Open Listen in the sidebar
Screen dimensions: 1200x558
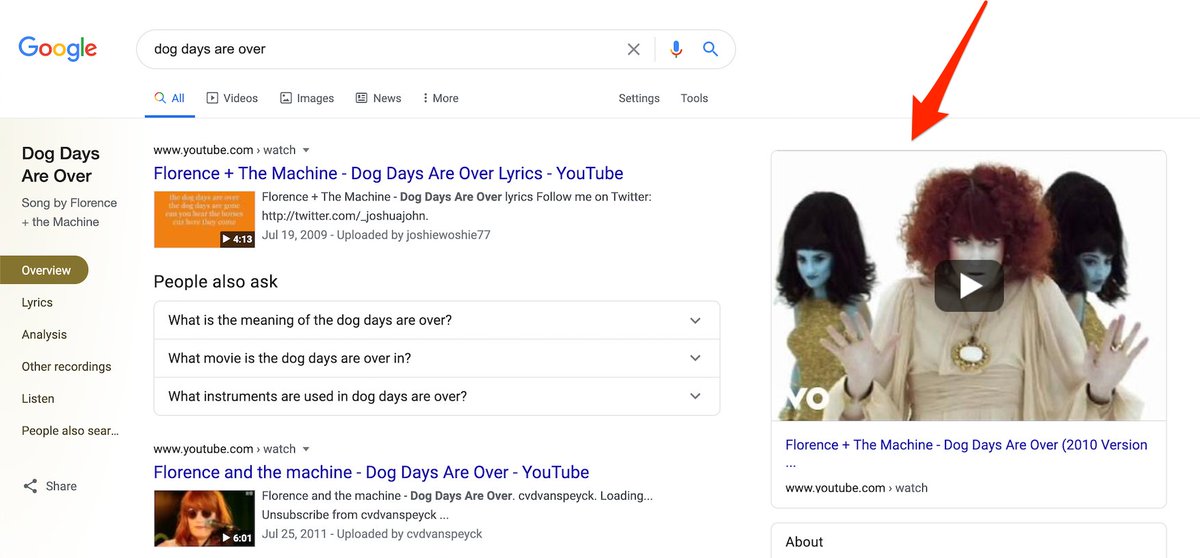click(38, 398)
